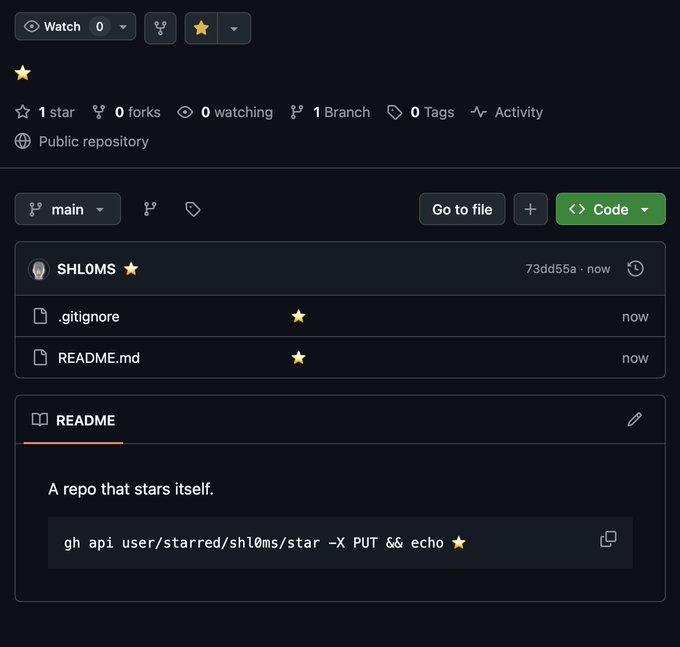Open the README.md file
Image resolution: width=680 pixels, height=647 pixels.
click(99, 357)
